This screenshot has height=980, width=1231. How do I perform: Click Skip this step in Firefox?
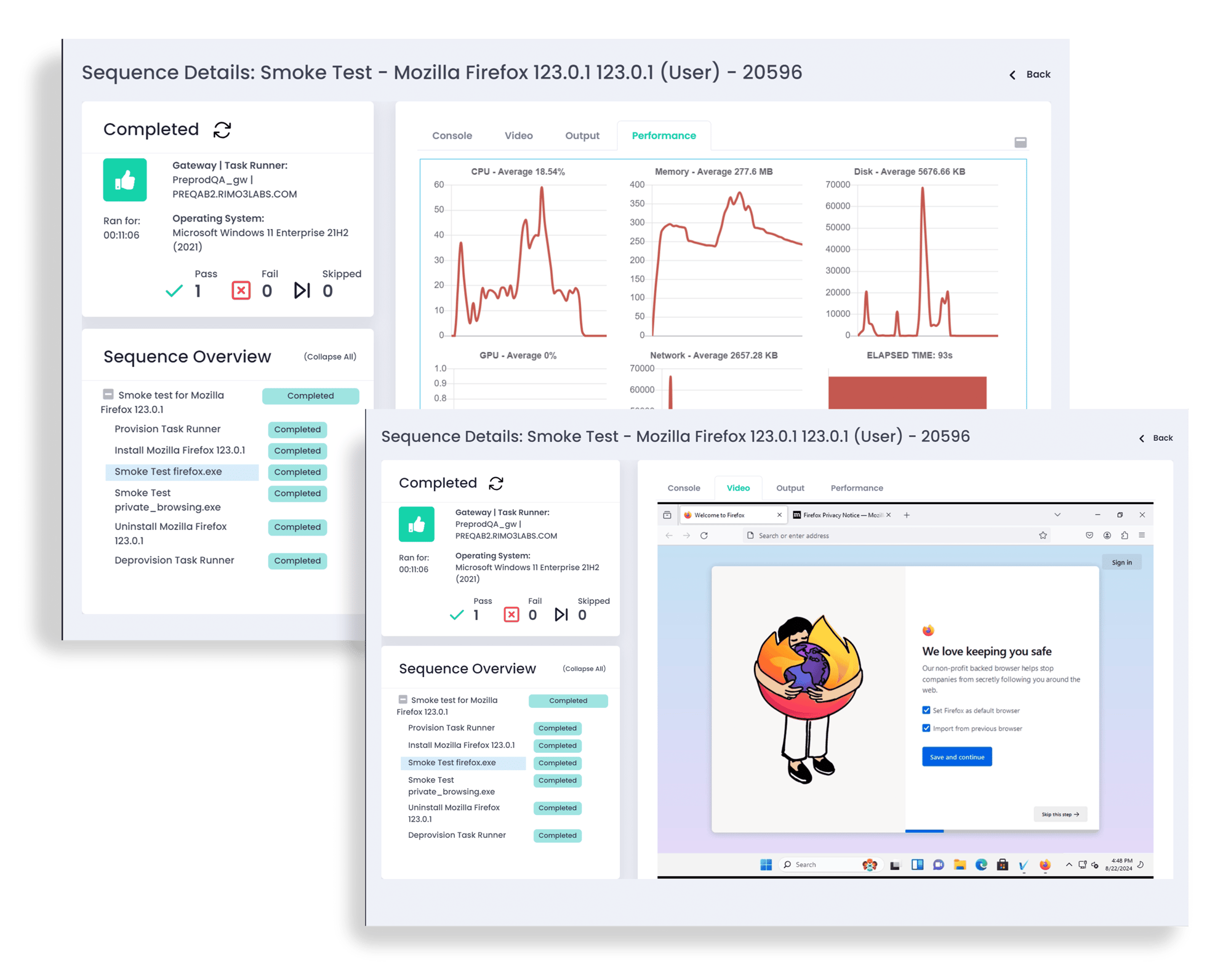pos(1060,814)
